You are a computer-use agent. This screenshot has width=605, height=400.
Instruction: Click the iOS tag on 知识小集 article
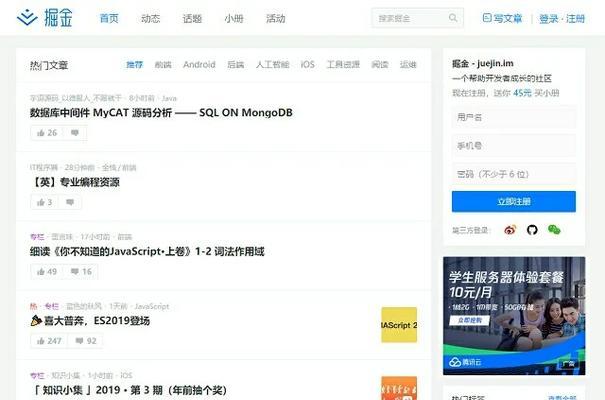pyautogui.click(x=126, y=375)
